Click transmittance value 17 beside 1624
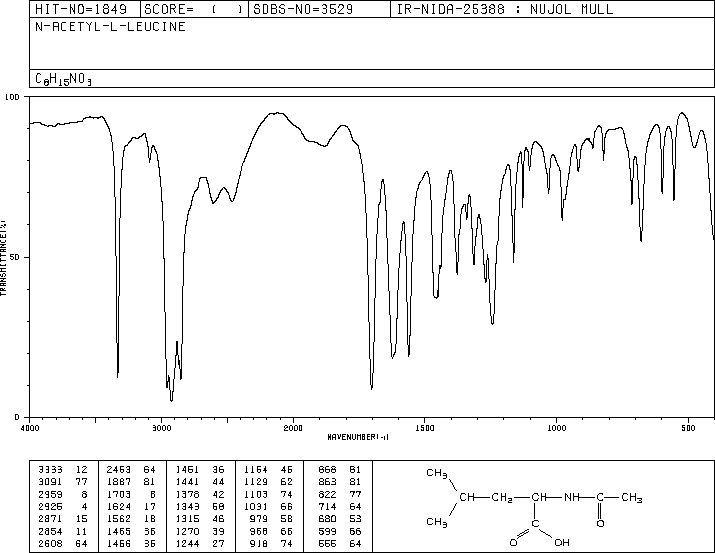The width and height of the screenshot is (715, 553). tap(150, 506)
